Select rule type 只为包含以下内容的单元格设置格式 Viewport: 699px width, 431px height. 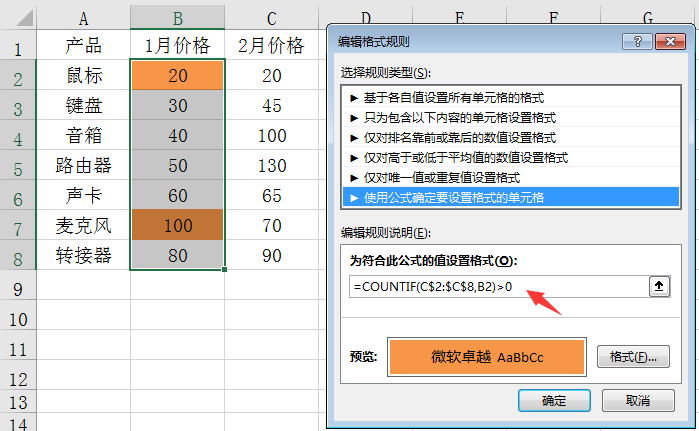tap(511, 118)
